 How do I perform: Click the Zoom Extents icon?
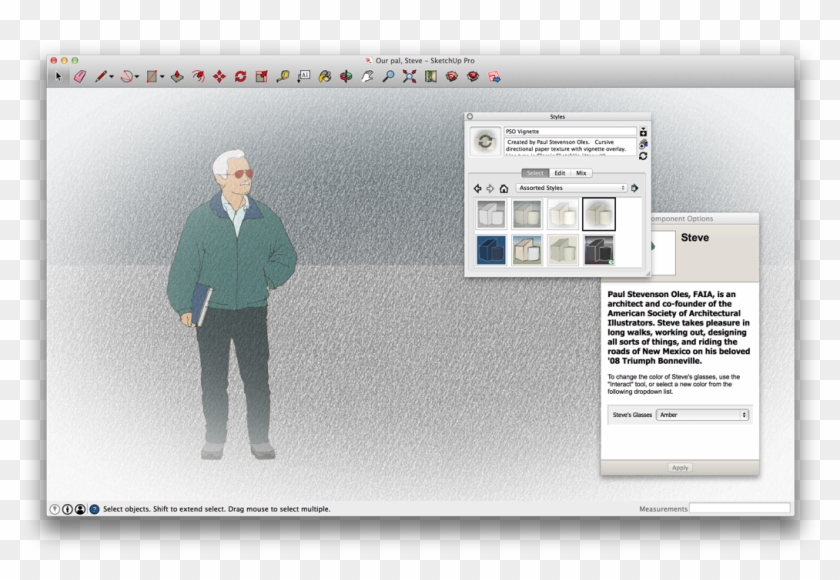point(409,74)
